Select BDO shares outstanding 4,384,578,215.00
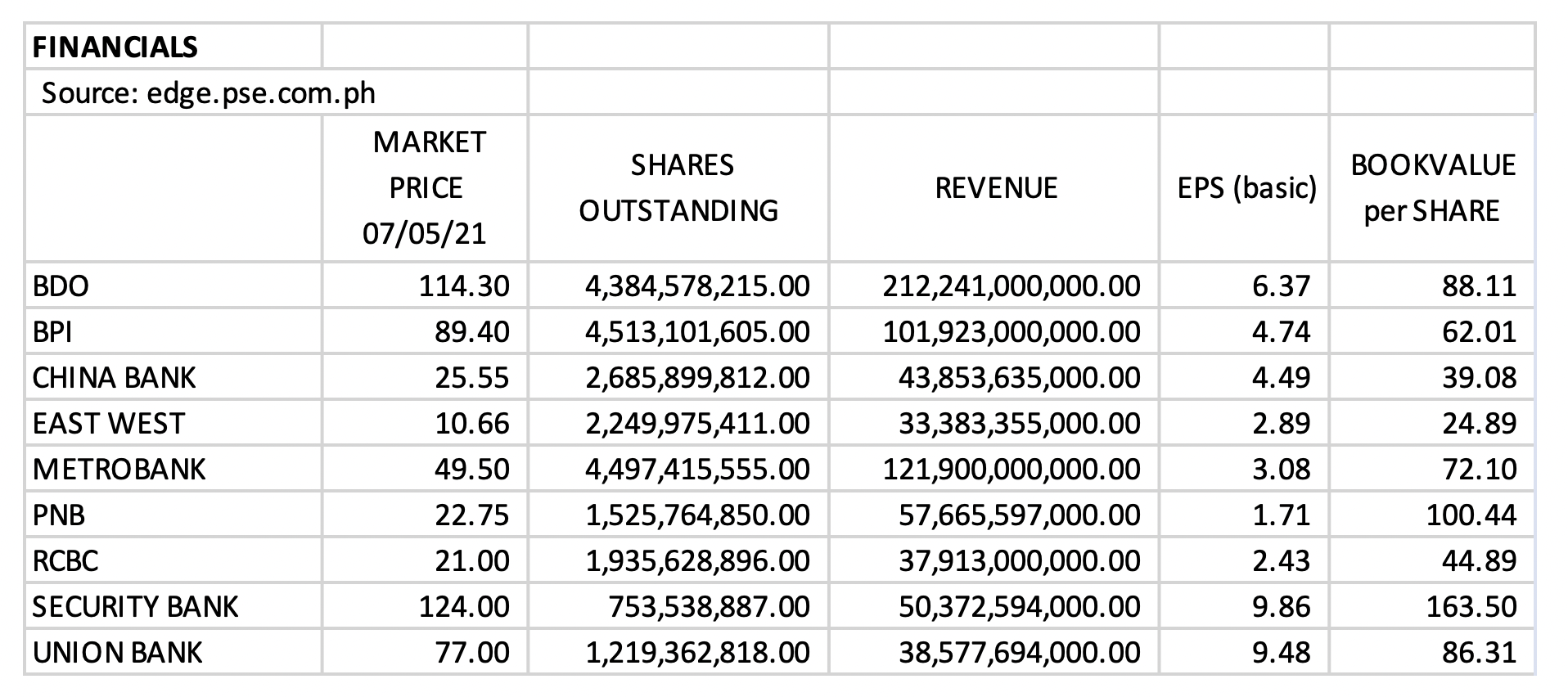Image resolution: width=1568 pixels, height=697 pixels. point(678,286)
